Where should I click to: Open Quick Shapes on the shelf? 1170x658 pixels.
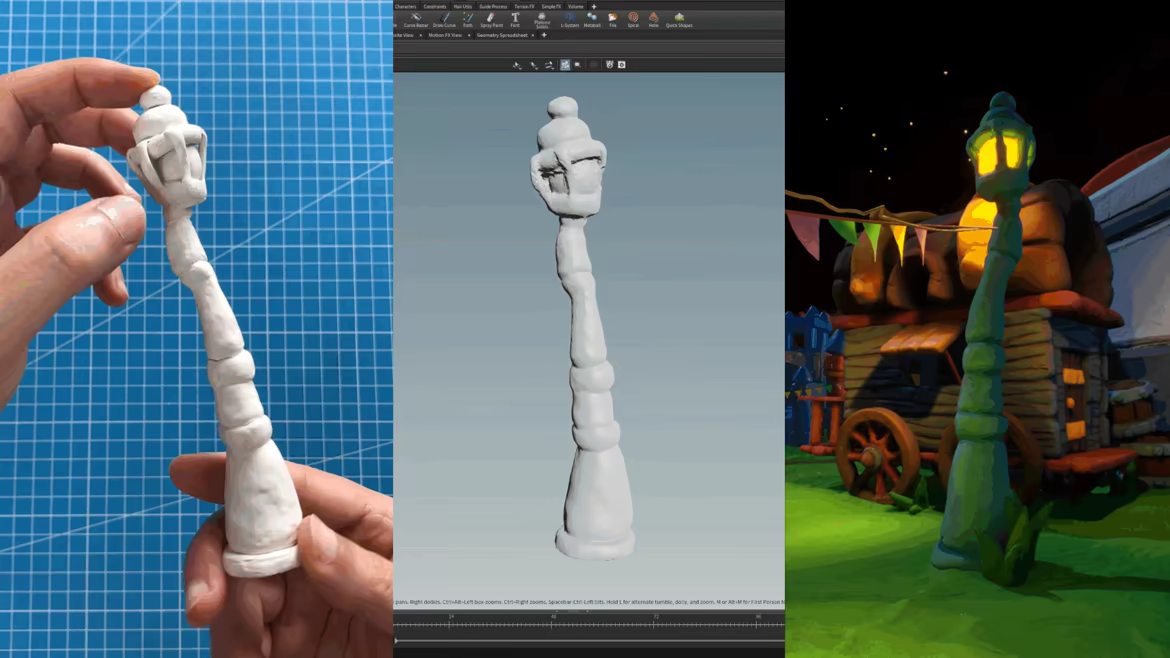click(x=679, y=19)
